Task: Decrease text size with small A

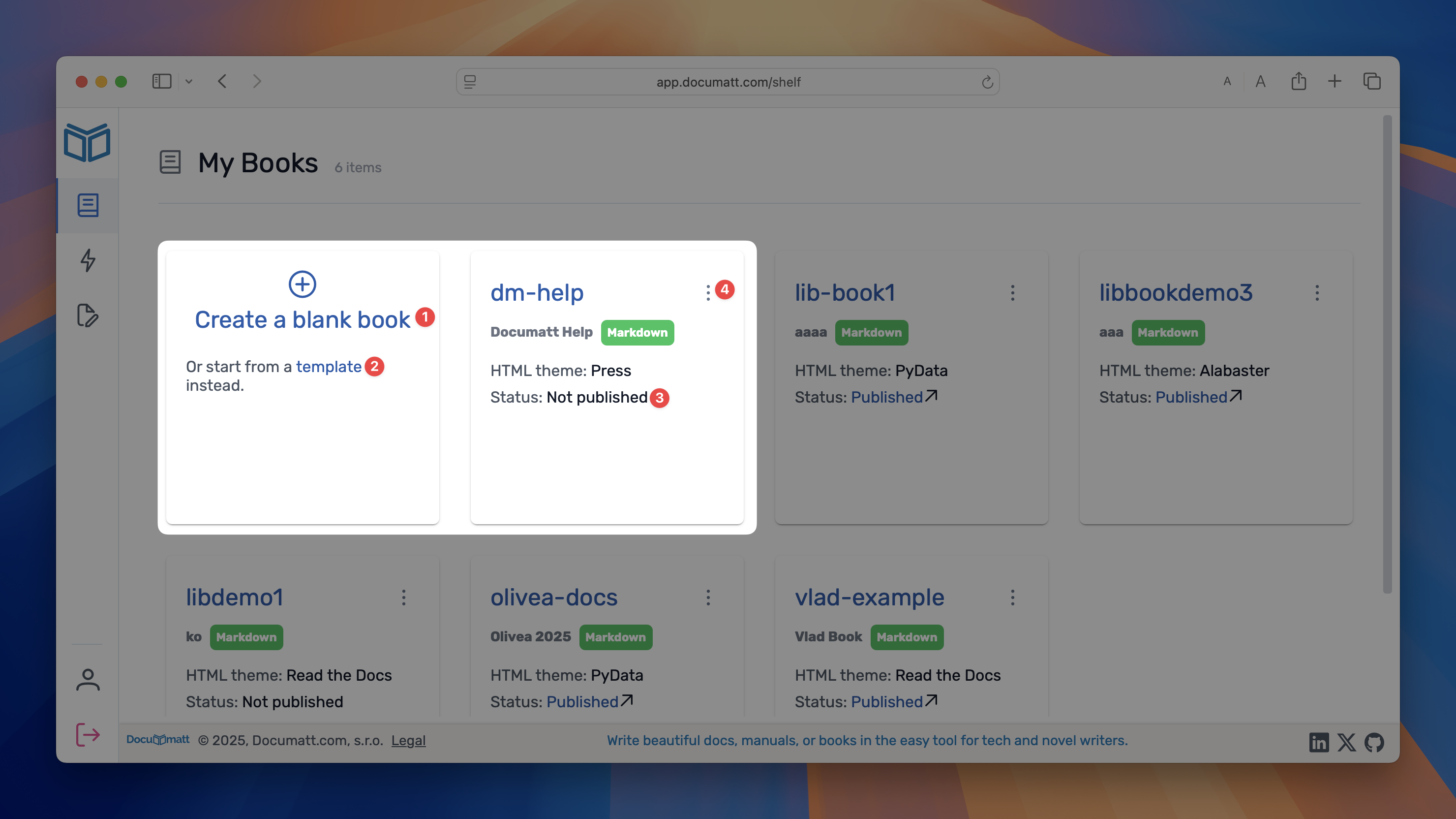Action: point(1226,81)
